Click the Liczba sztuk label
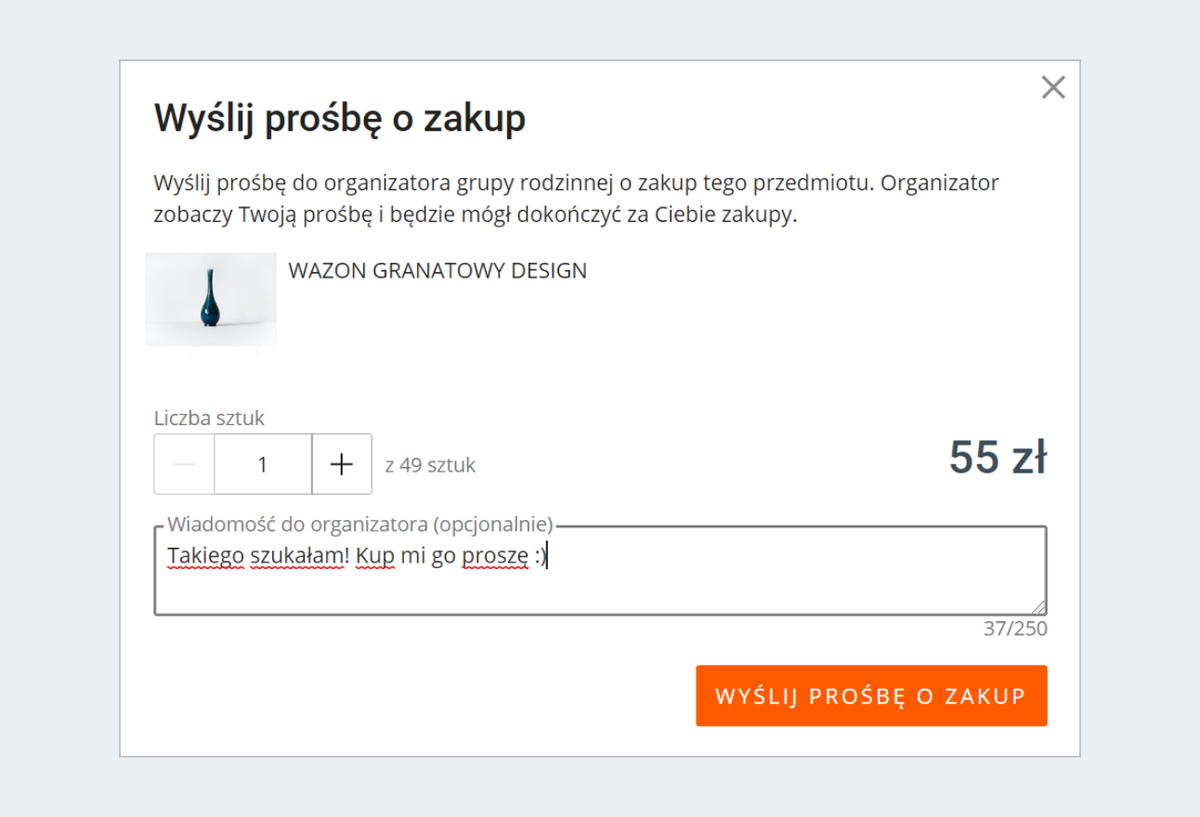Viewport: 1200px width, 817px height. [x=208, y=418]
